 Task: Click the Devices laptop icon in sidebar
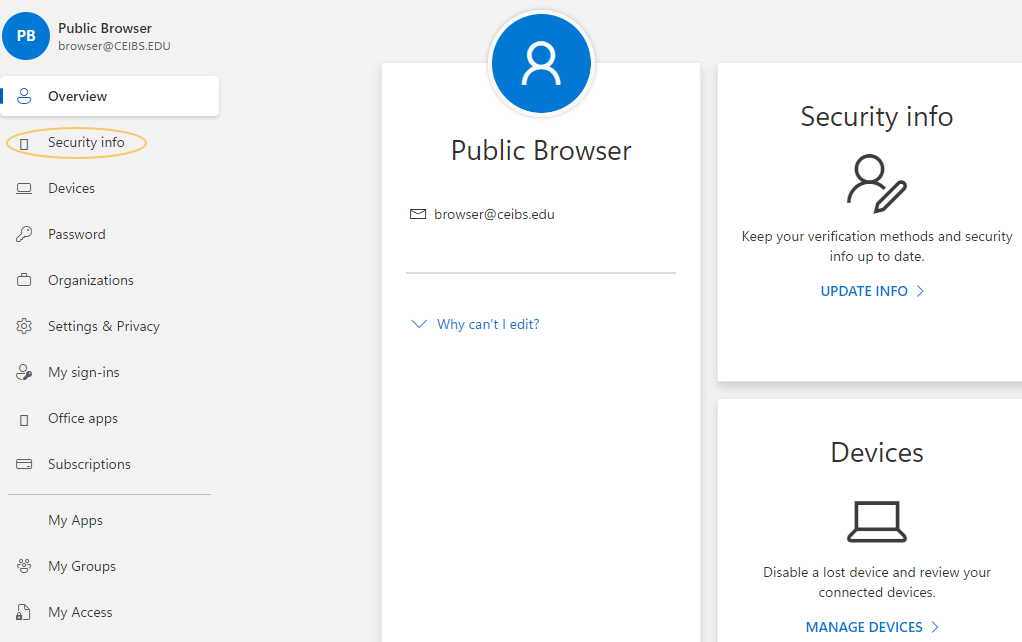click(25, 189)
